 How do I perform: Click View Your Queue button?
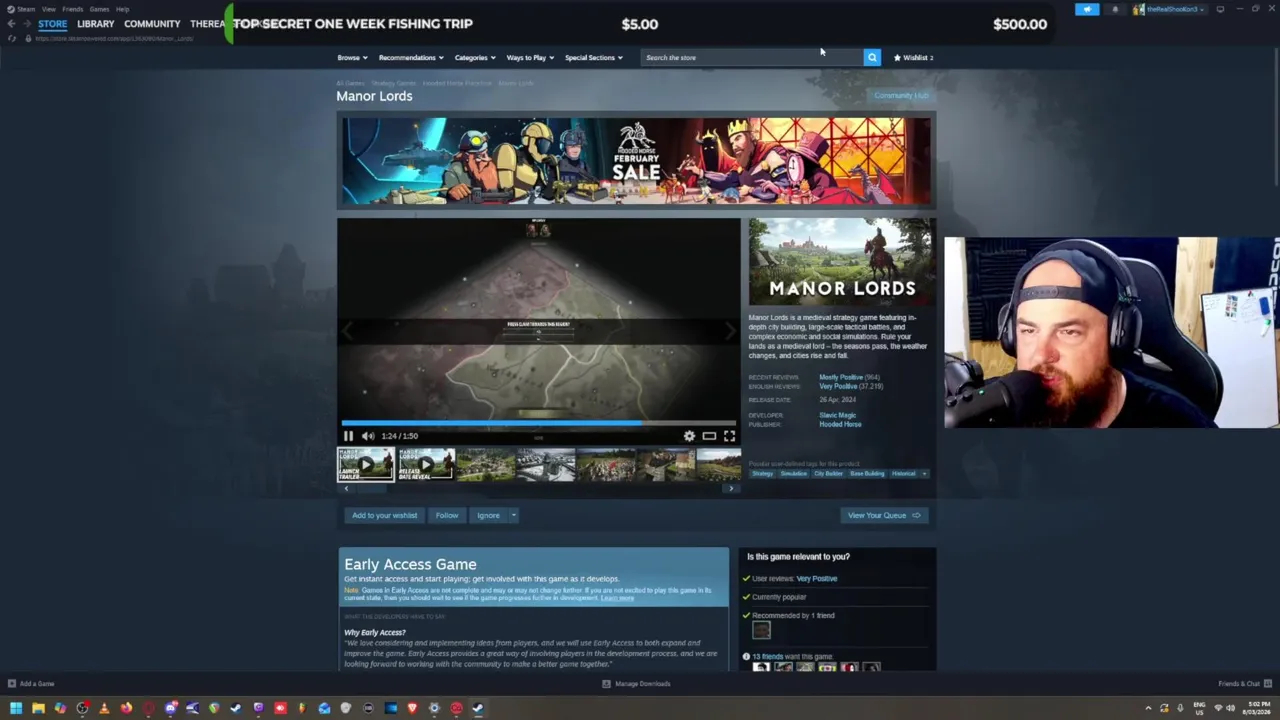884,515
